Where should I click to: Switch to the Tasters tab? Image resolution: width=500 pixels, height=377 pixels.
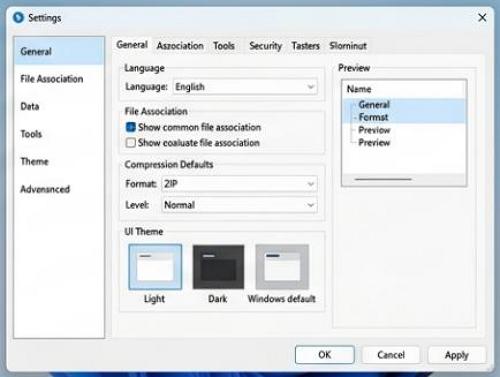click(305, 46)
